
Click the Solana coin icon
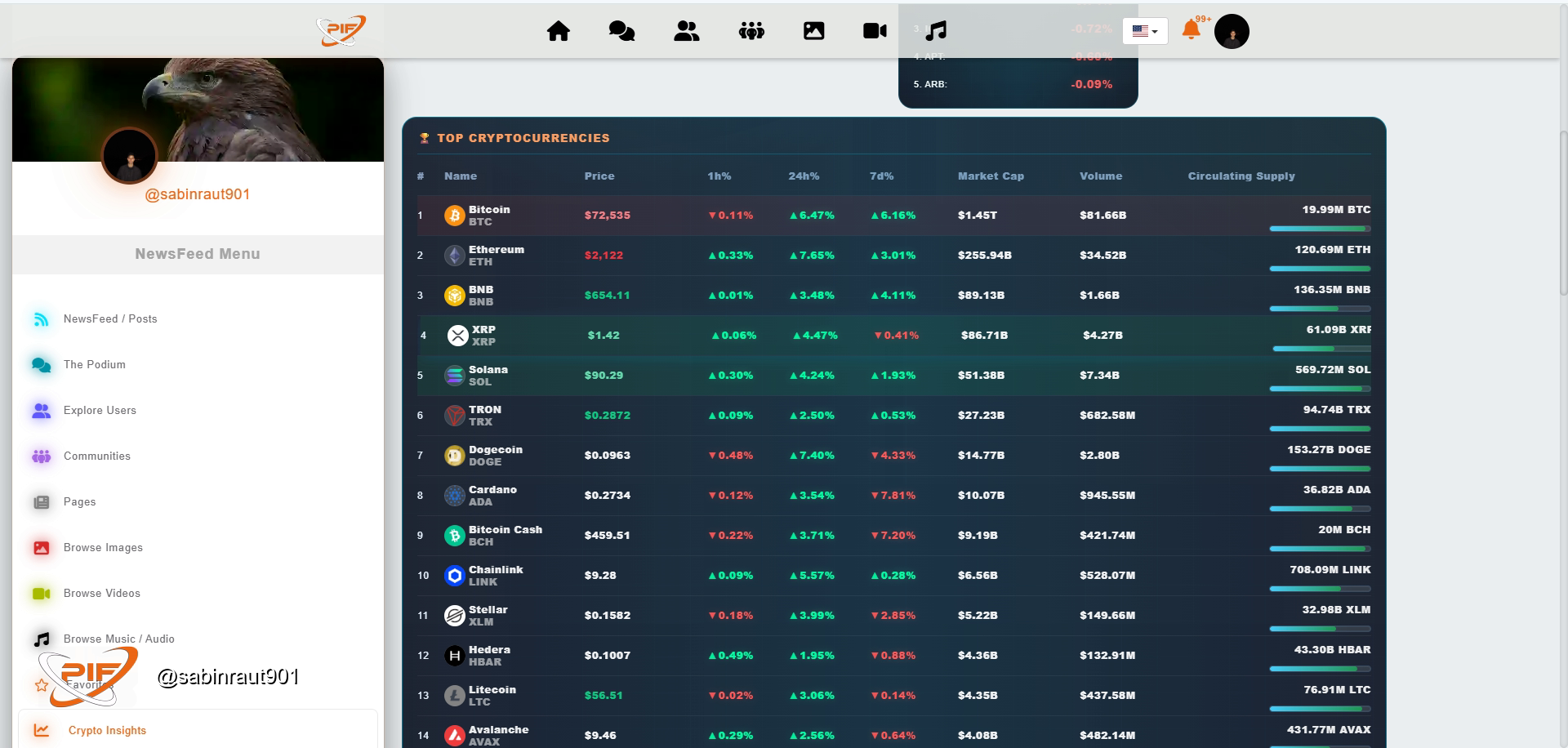click(454, 376)
